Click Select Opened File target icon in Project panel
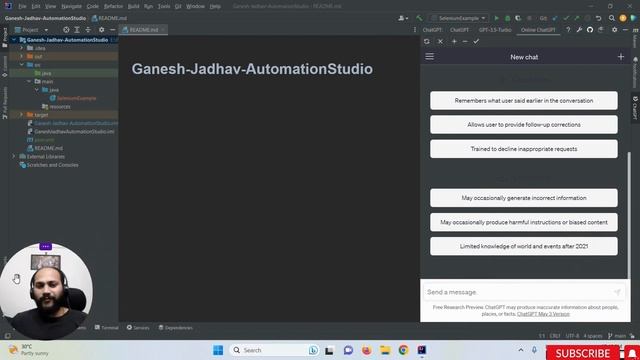Image resolution: width=640 pixels, height=360 pixels. [x=66, y=30]
